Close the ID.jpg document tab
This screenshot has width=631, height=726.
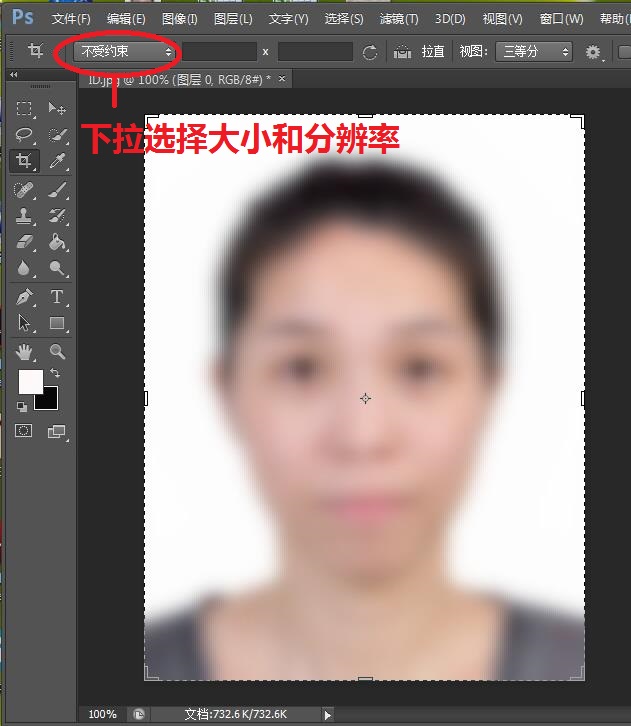[x=281, y=79]
